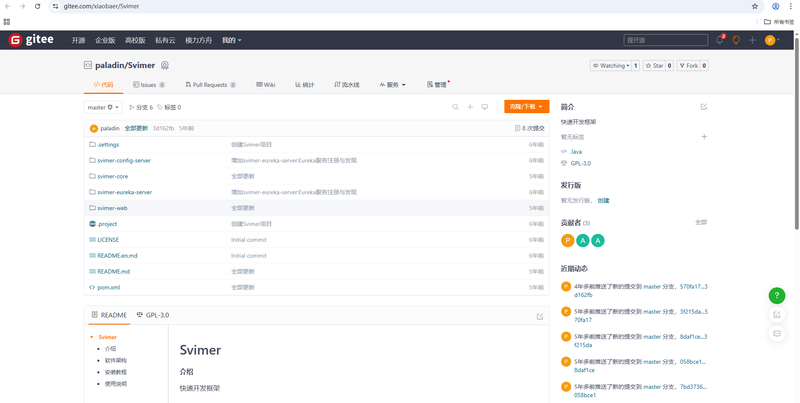Open the svimer-web folder
The width and height of the screenshot is (800, 403).
click(112, 208)
